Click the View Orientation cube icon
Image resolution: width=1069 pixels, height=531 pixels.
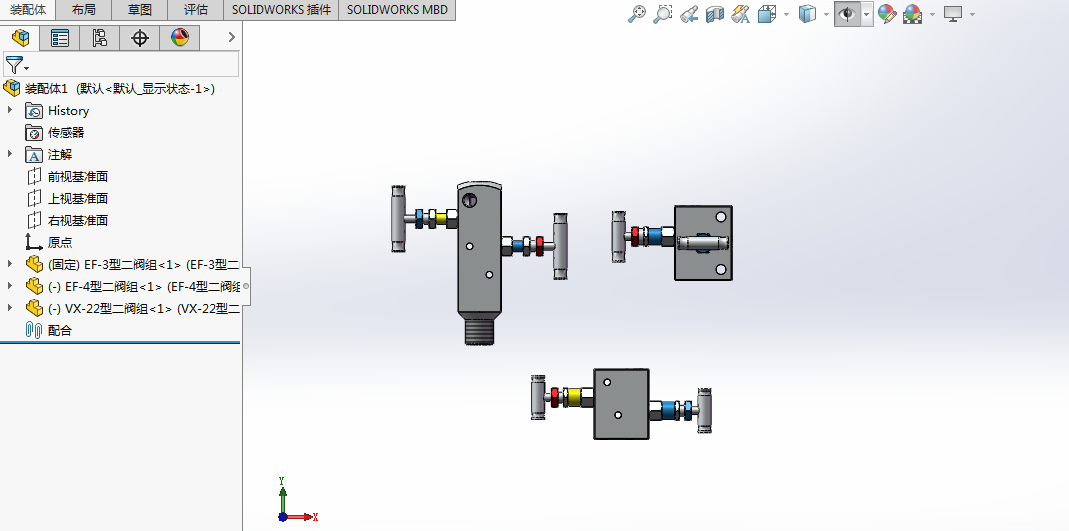coord(767,14)
